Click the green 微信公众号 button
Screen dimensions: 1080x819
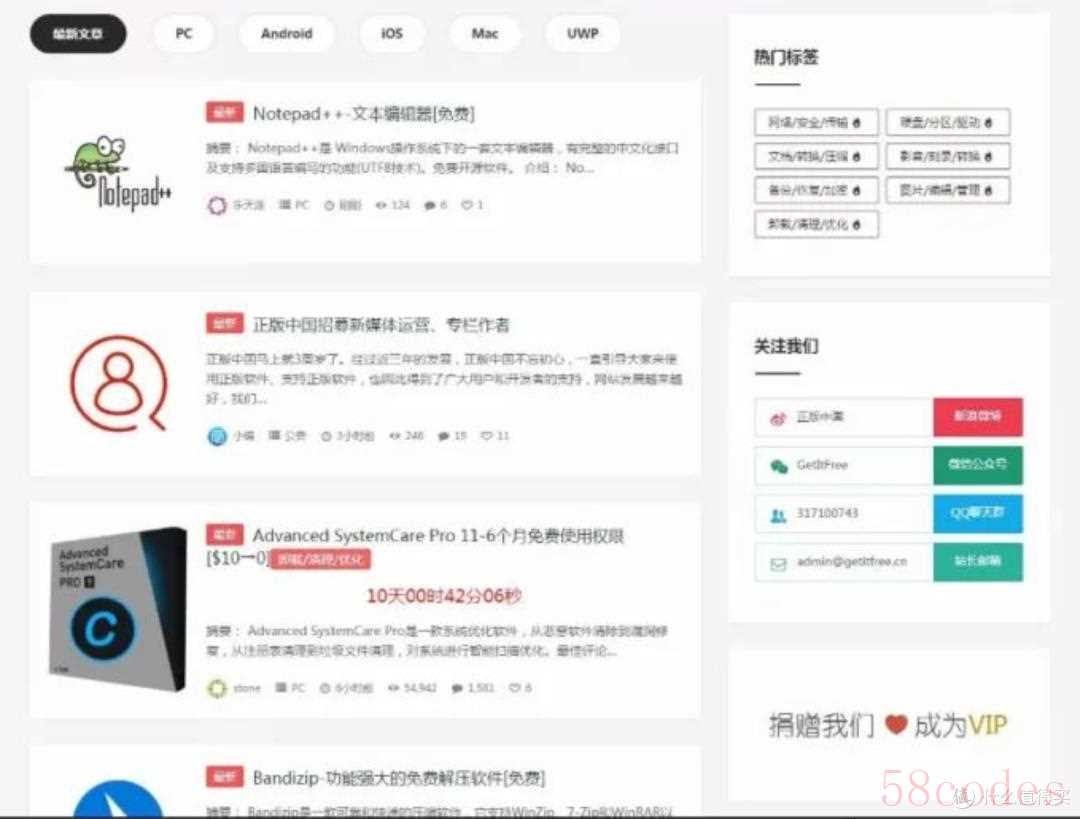[978, 465]
